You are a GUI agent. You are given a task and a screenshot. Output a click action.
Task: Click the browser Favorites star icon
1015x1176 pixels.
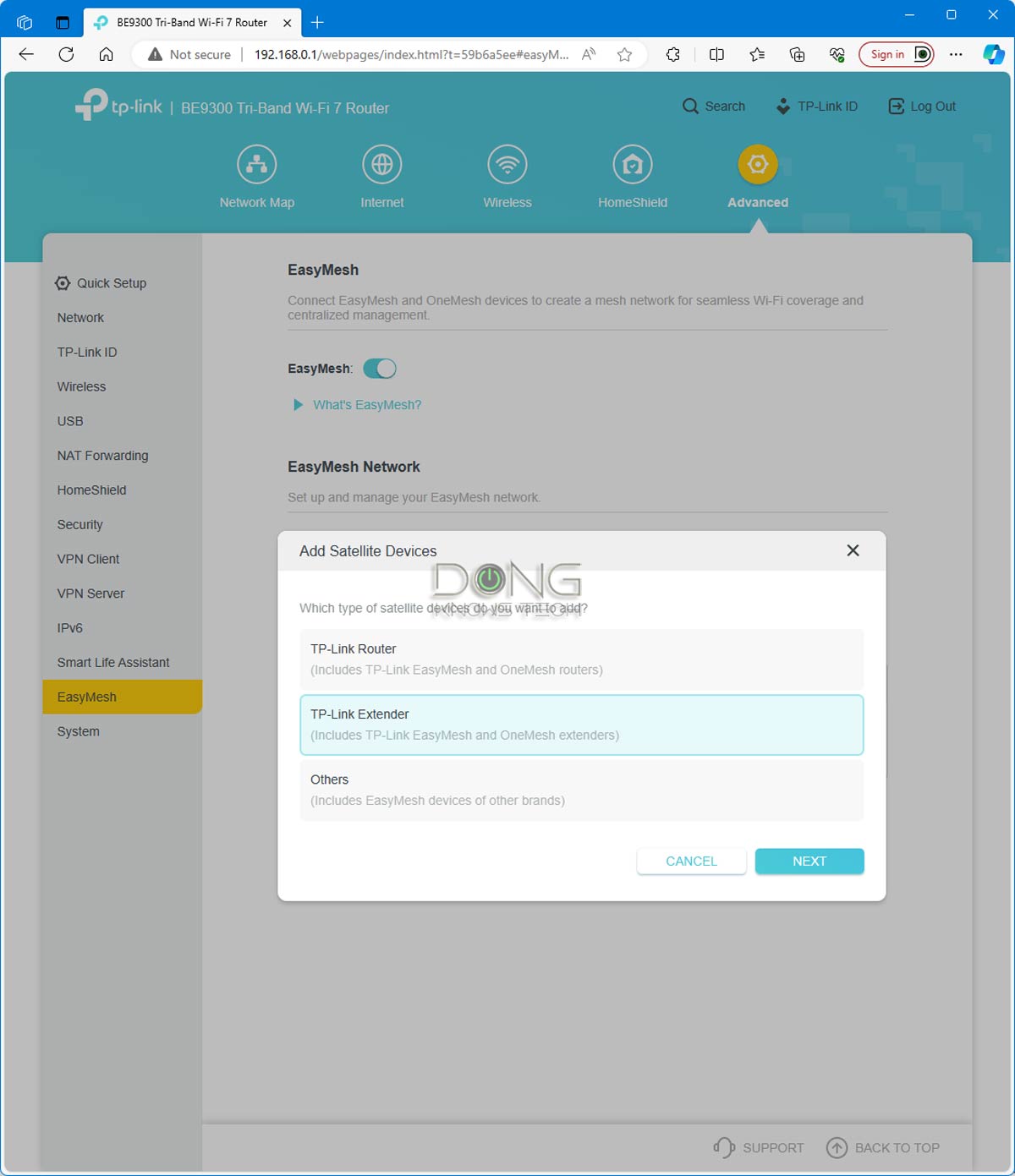pyautogui.click(x=623, y=54)
